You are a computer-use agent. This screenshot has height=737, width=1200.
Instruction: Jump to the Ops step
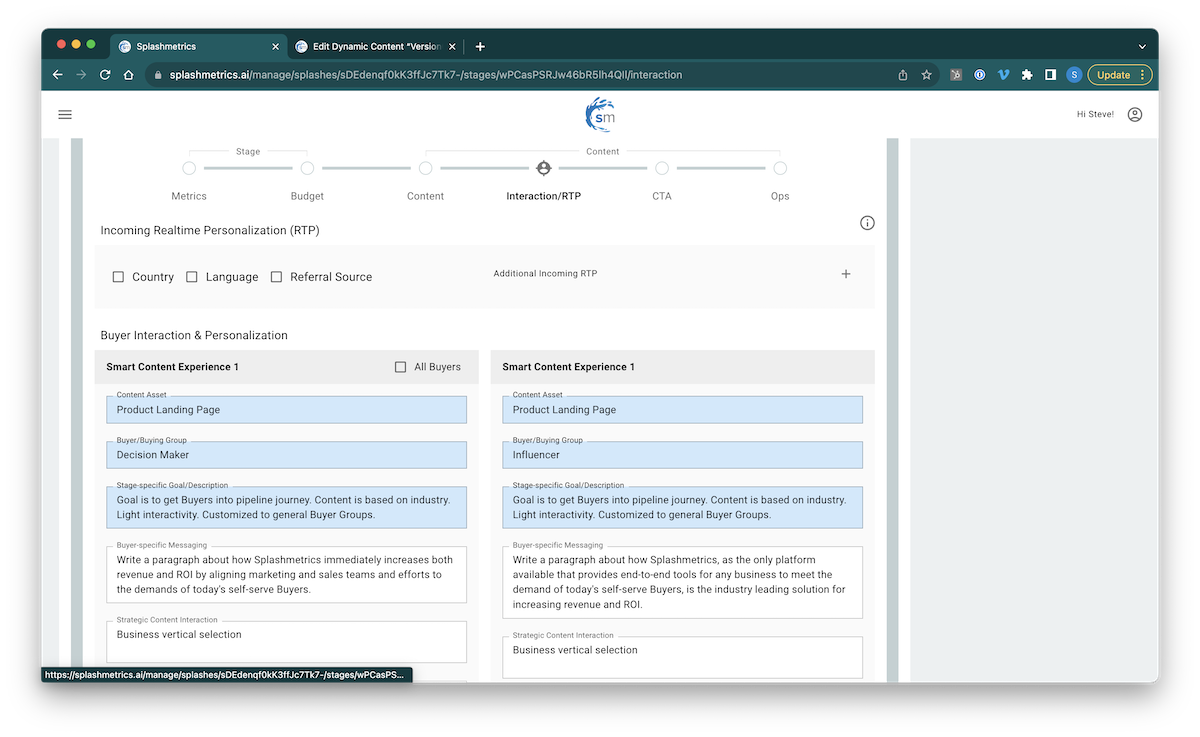point(780,169)
